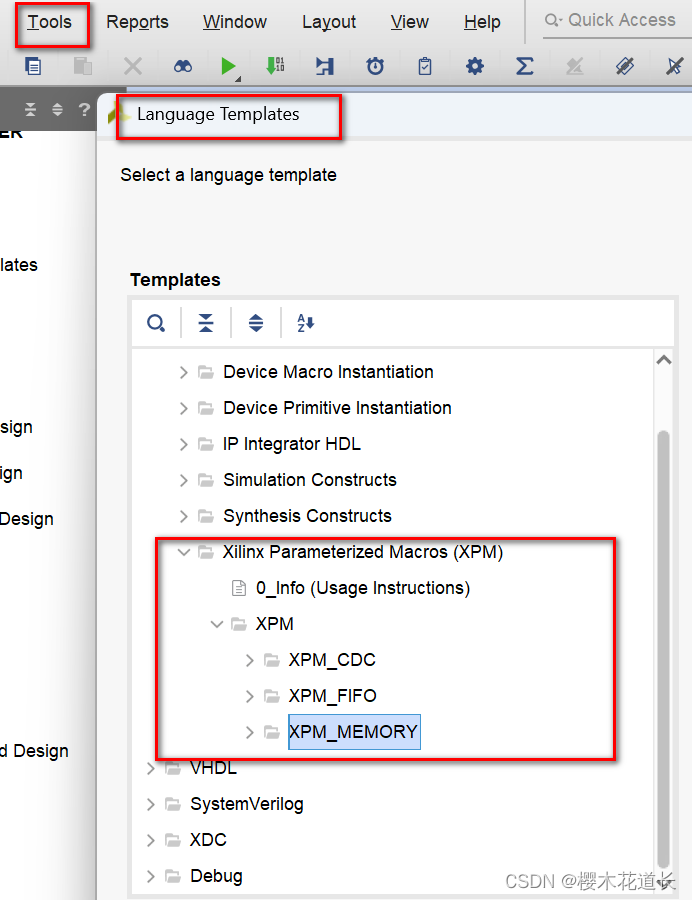The image size is (692, 900).
Task: Expand the SystemVerilog folder
Action: pos(150,805)
